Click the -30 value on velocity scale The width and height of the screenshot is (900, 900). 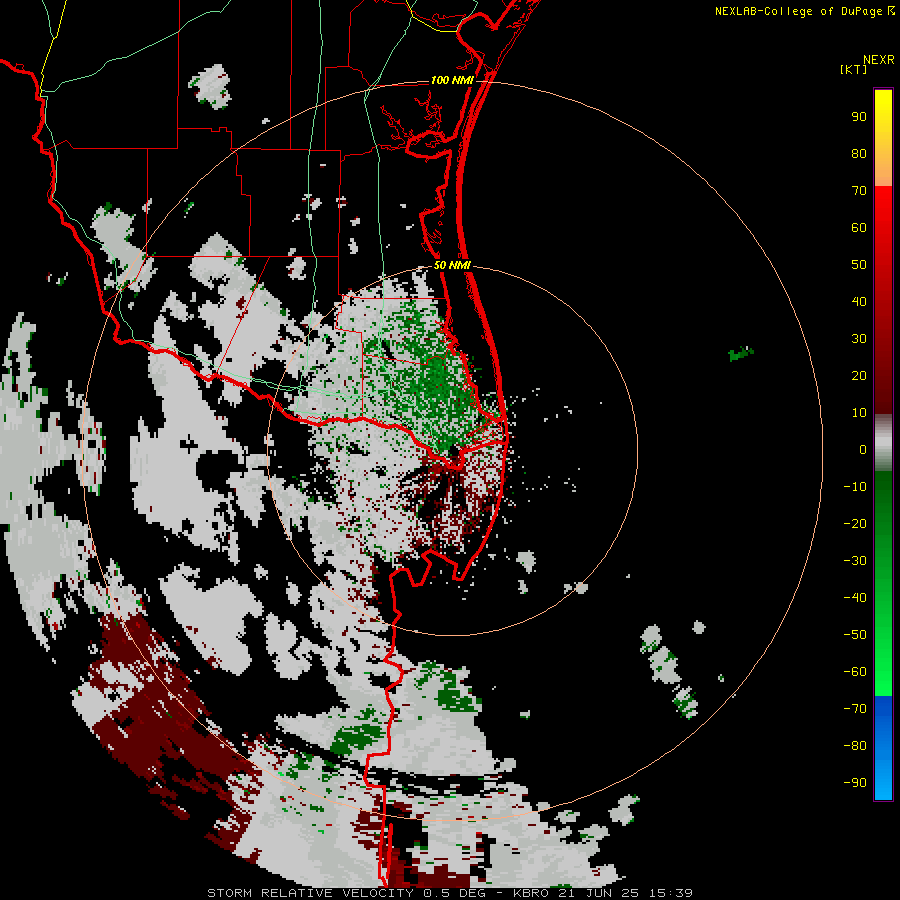click(855, 561)
